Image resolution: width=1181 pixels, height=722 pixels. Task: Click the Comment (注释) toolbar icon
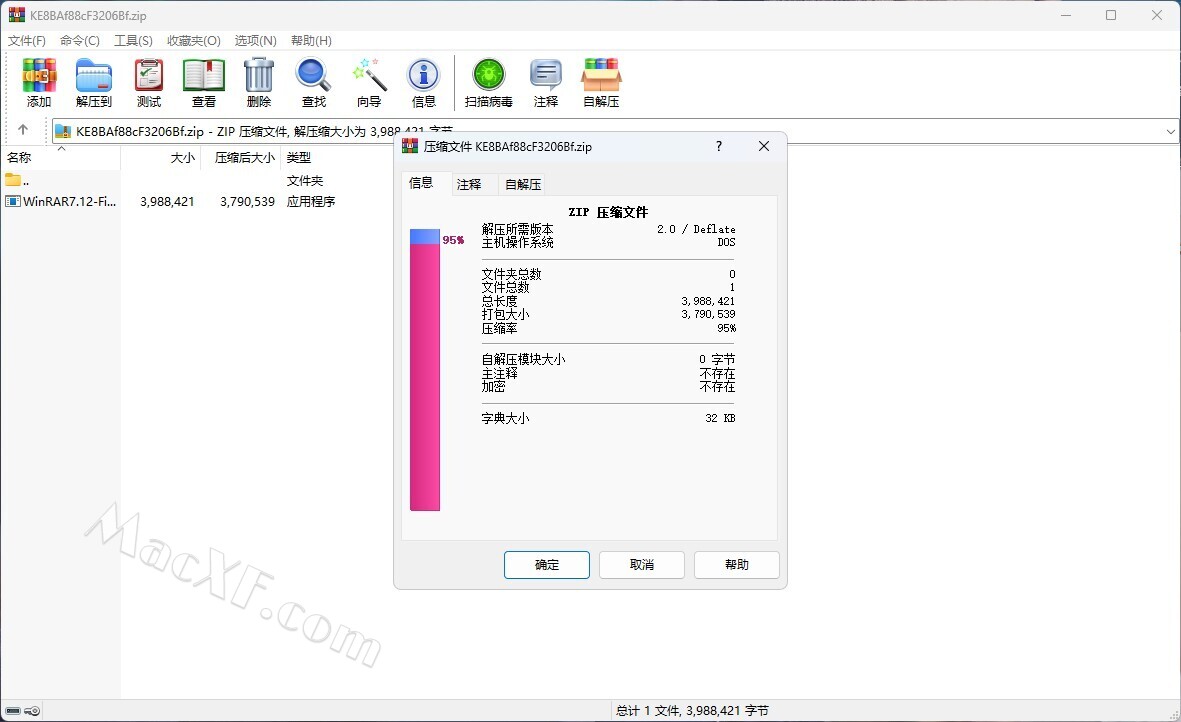pos(545,75)
